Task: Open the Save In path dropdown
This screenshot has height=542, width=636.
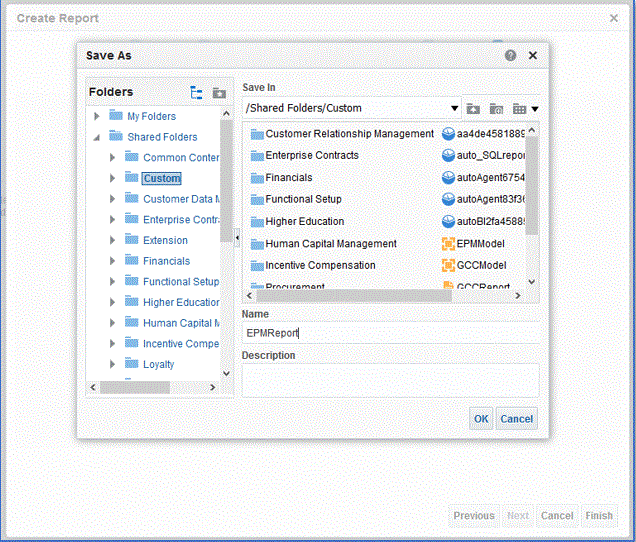Action: click(455, 108)
